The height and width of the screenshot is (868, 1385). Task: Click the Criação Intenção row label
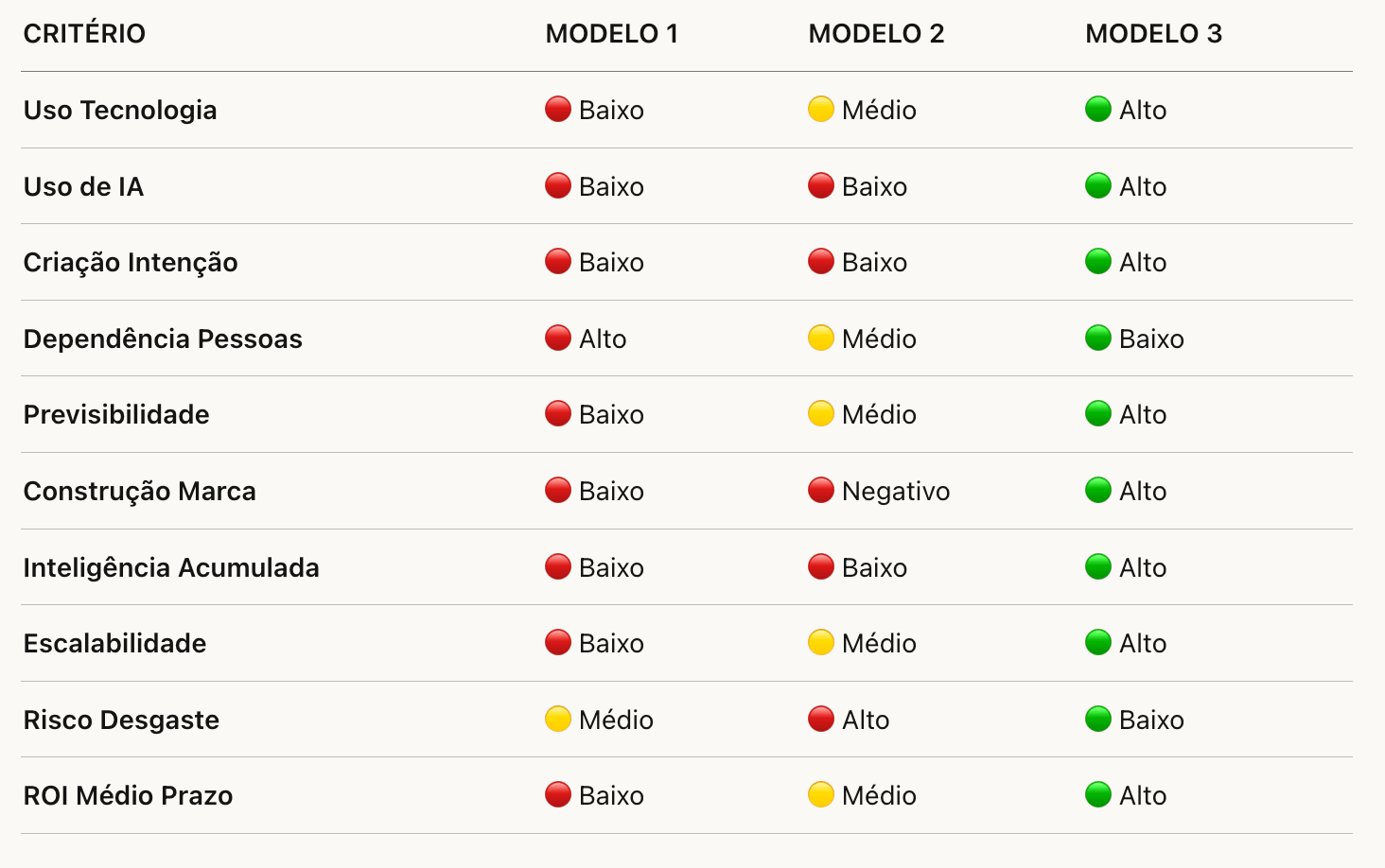click(131, 262)
